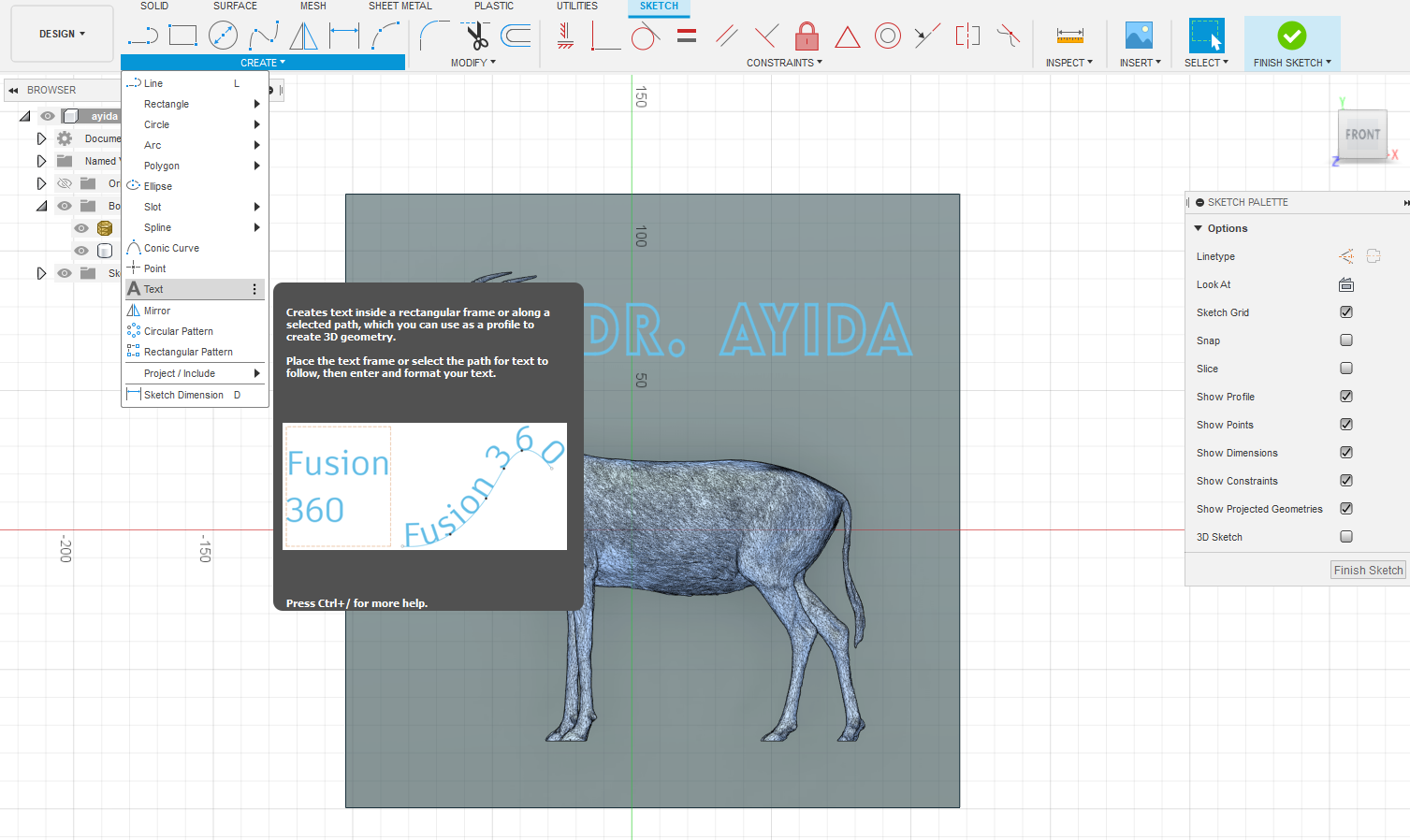1410x840 pixels.
Task: Click the green Finish Sketch checkmark
Action: pyautogui.click(x=1291, y=36)
